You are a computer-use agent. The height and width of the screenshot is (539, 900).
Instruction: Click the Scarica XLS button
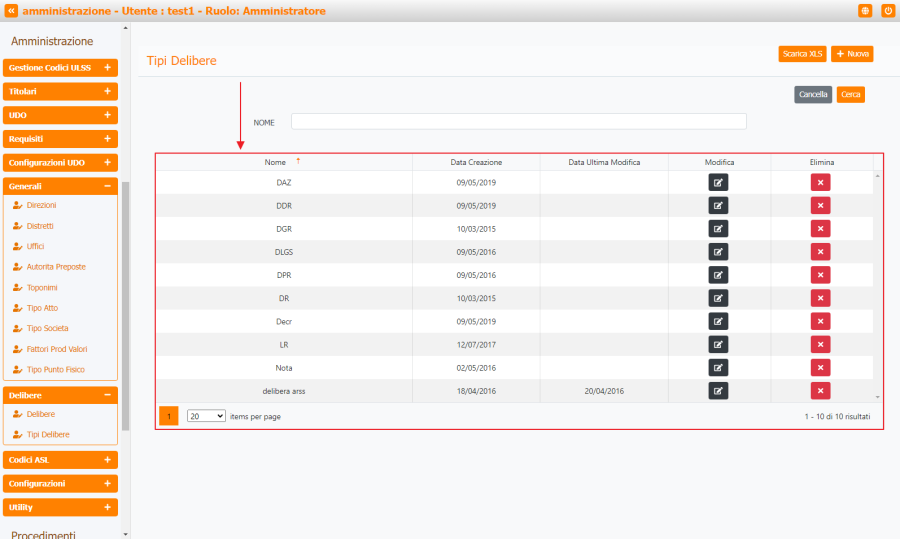point(802,54)
